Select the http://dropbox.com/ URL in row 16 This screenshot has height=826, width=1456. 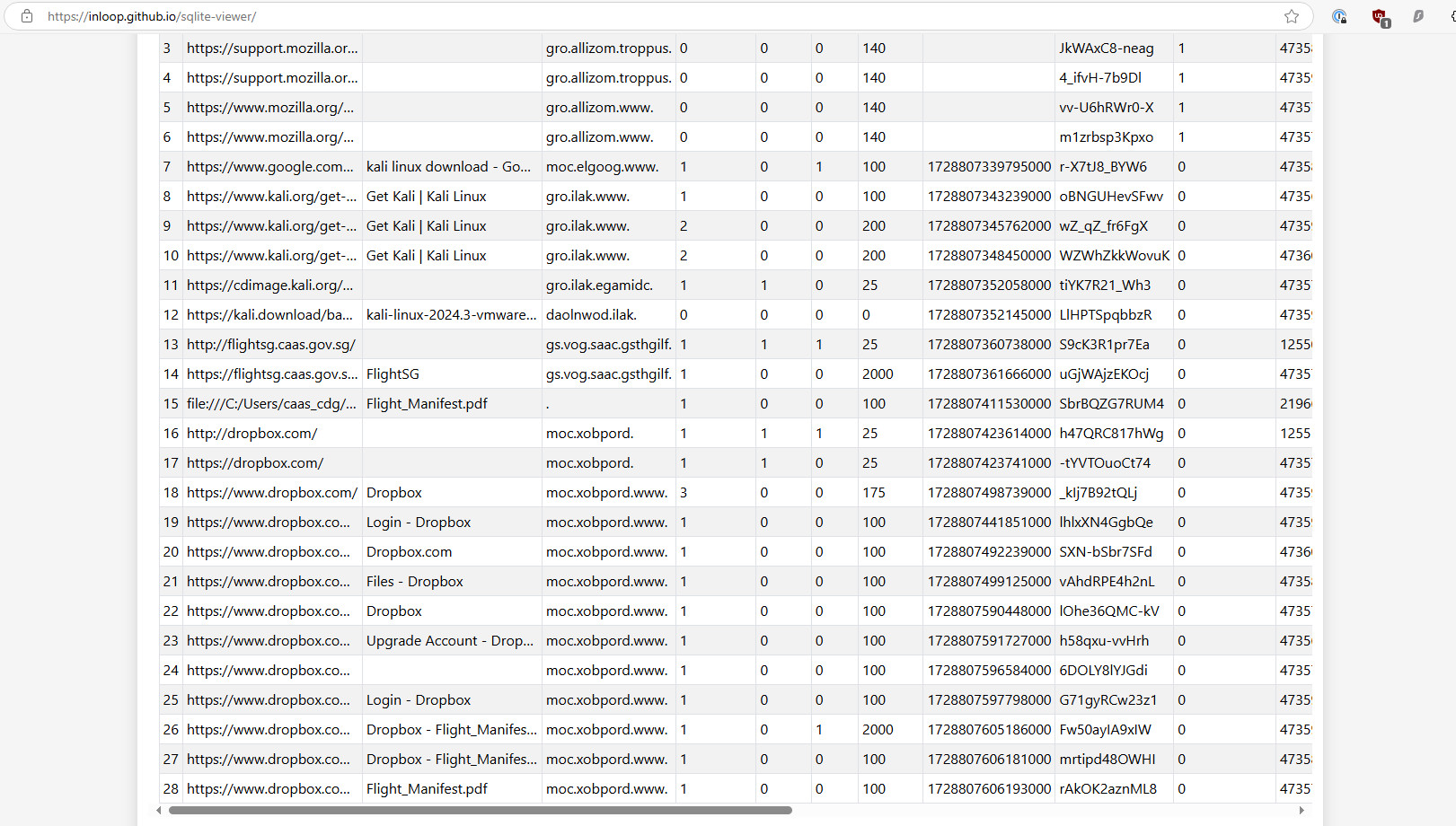coord(252,434)
